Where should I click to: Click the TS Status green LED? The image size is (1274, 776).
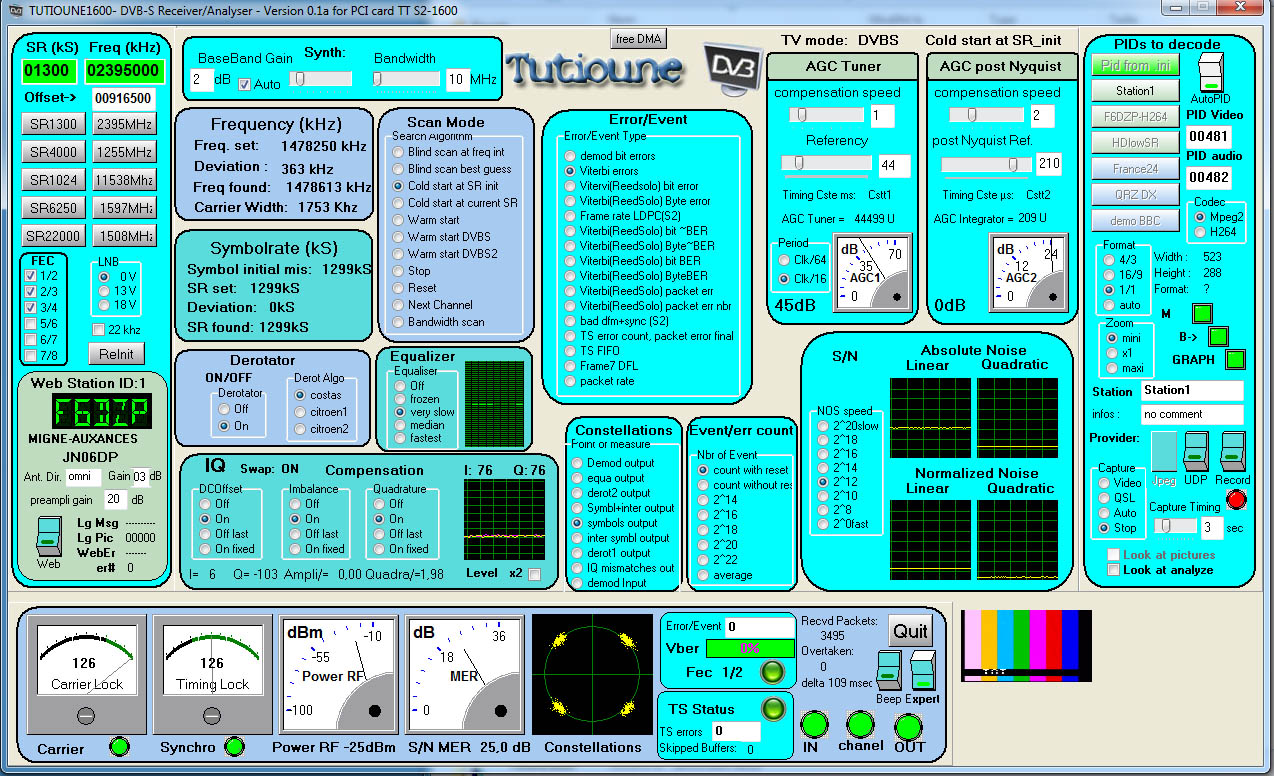pyautogui.click(x=773, y=708)
